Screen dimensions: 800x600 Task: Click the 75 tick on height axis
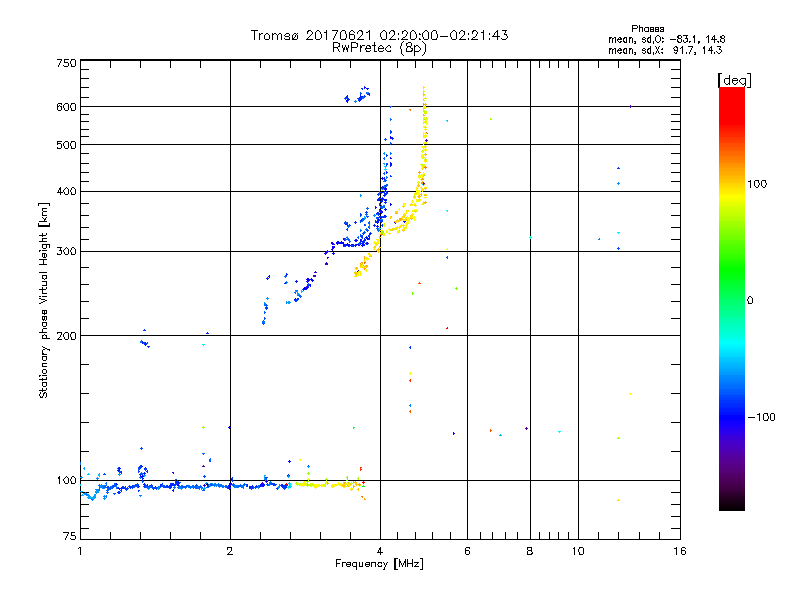pos(69,538)
